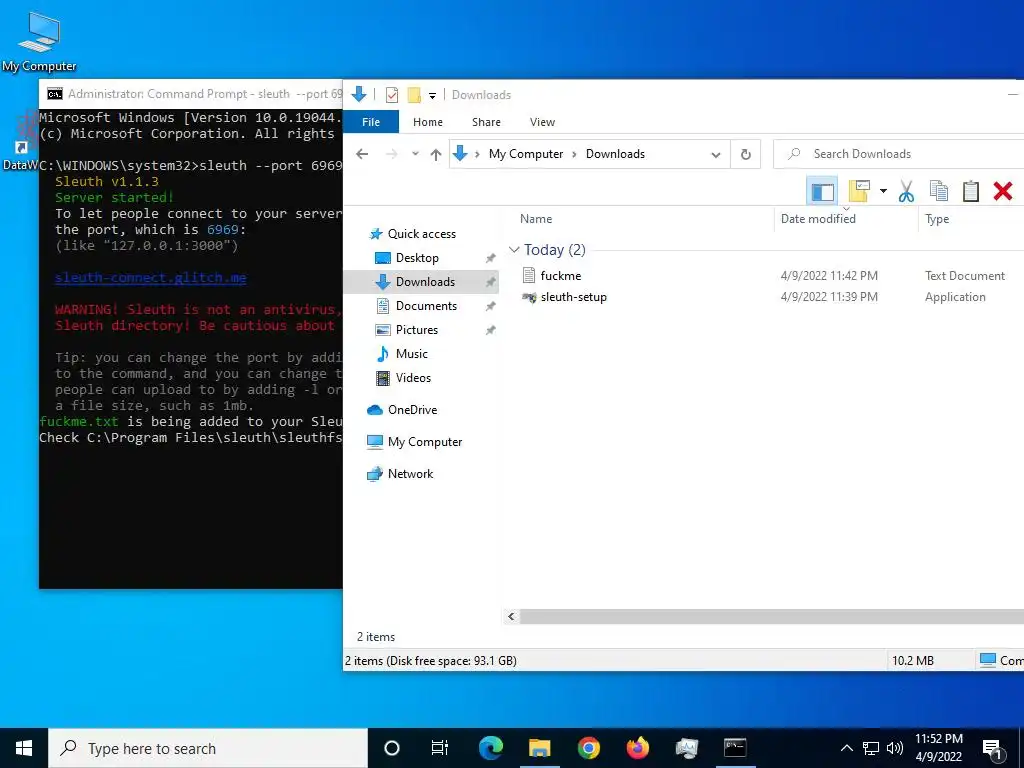The image size is (1024, 768).
Task: Open Documents in the navigation pane
Action: pos(426,306)
